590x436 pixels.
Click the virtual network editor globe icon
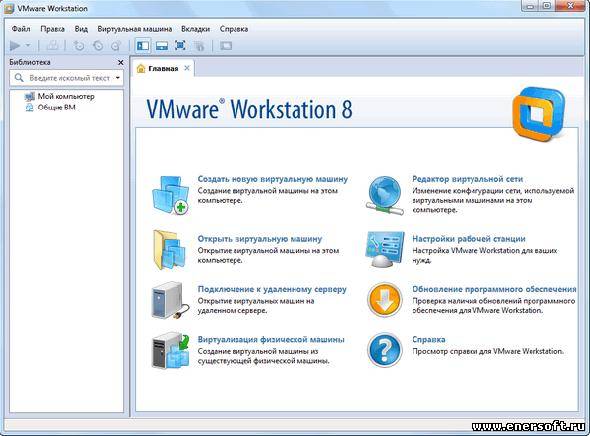385,195
